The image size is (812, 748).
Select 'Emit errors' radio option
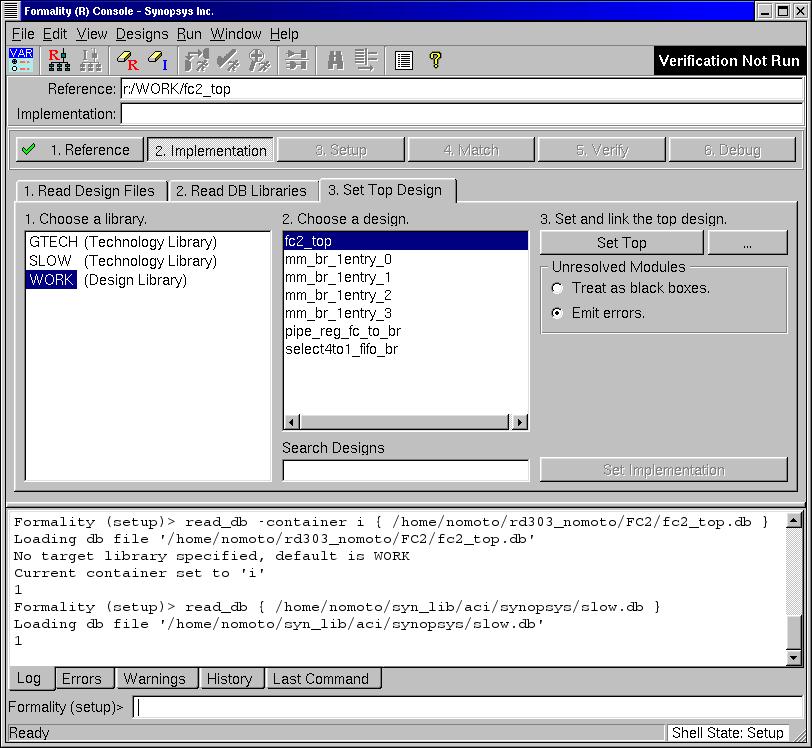click(x=557, y=313)
